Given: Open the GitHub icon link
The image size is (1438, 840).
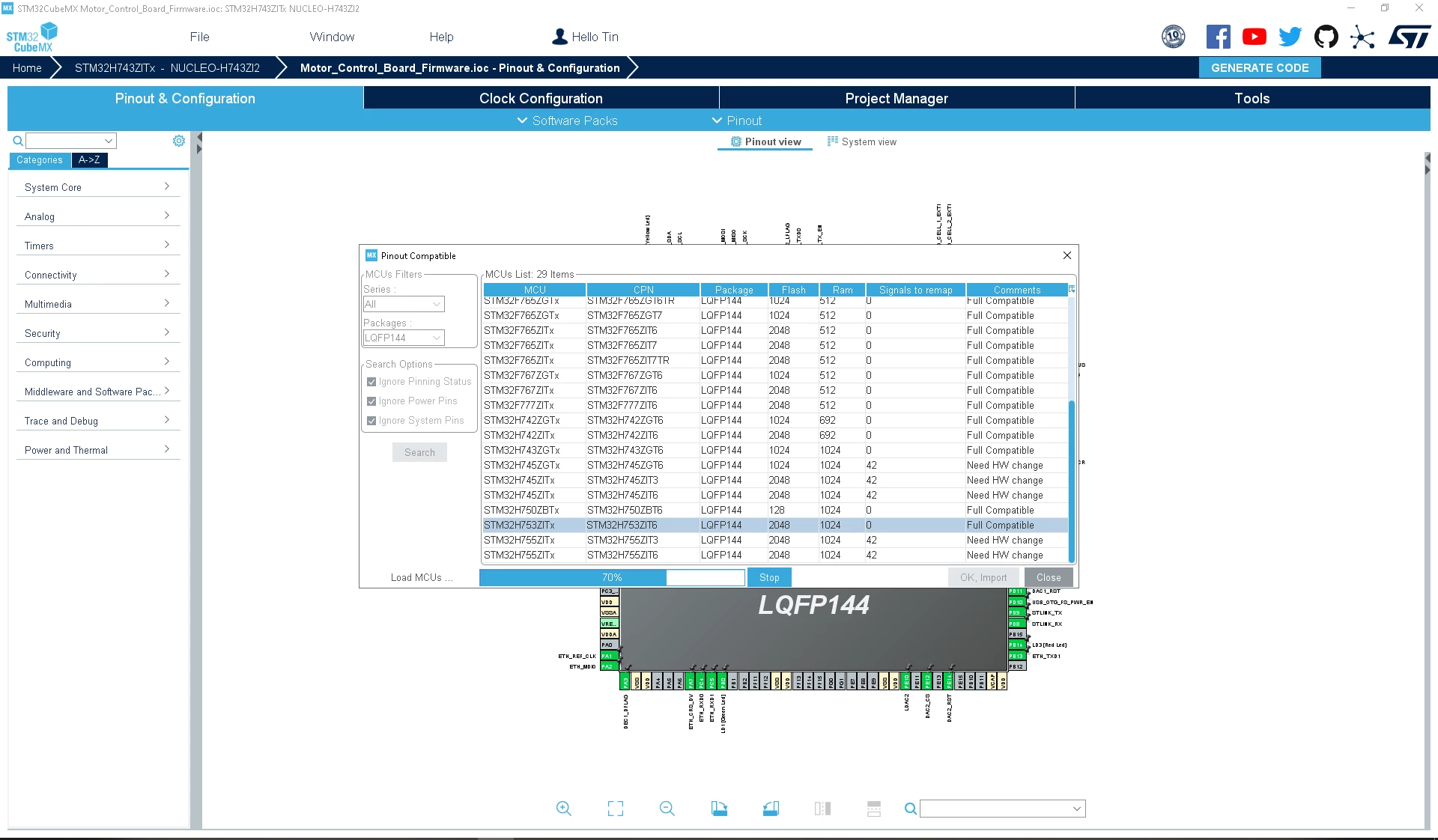Looking at the screenshot, I should (x=1326, y=37).
